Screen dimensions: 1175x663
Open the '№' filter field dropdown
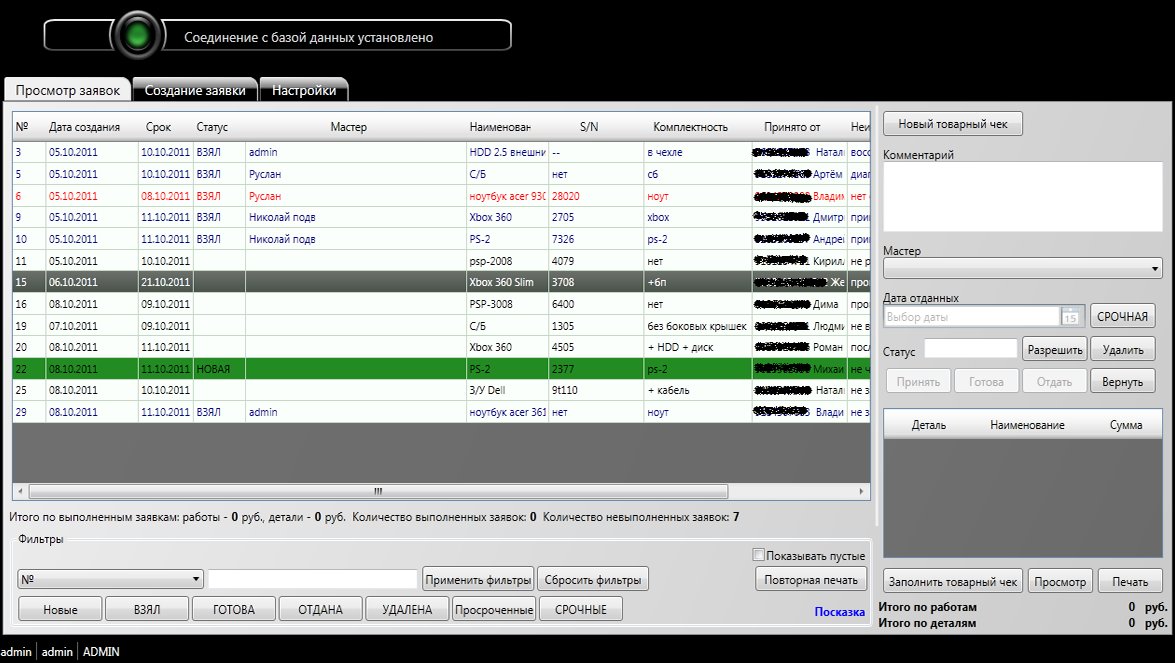(x=195, y=580)
